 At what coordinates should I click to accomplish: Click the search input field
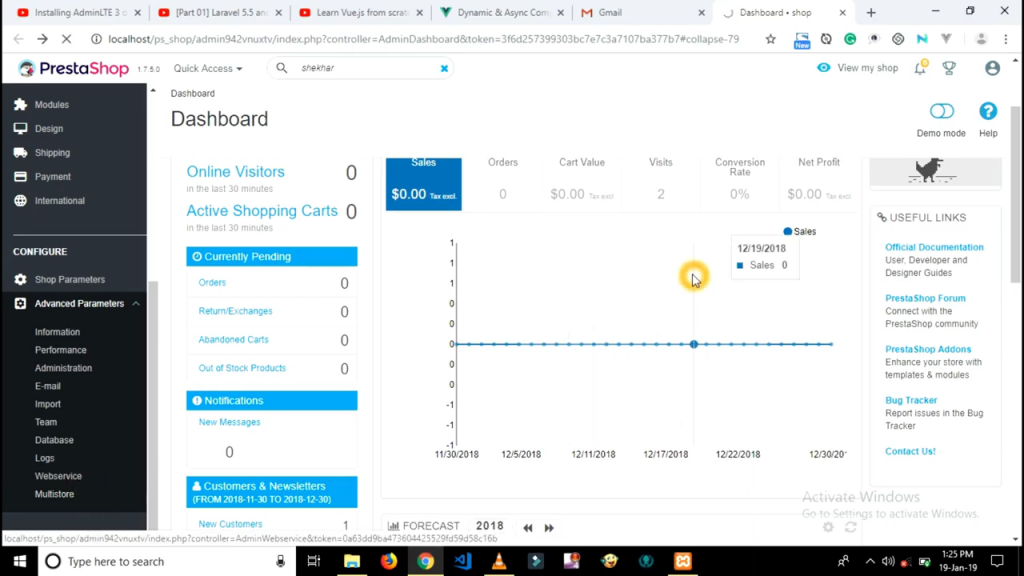(365, 69)
